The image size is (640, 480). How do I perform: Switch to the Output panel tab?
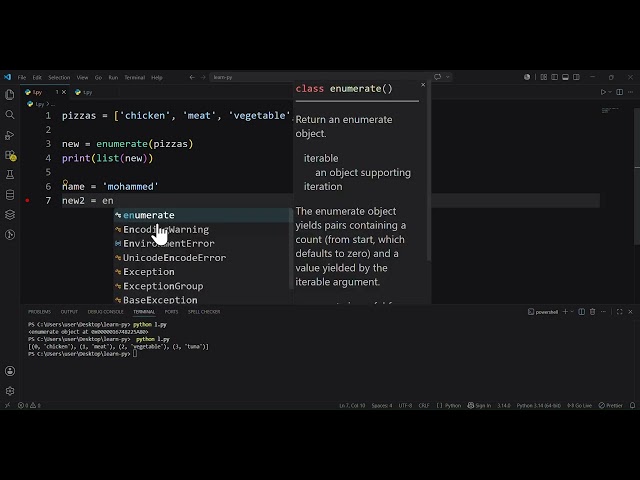69,311
